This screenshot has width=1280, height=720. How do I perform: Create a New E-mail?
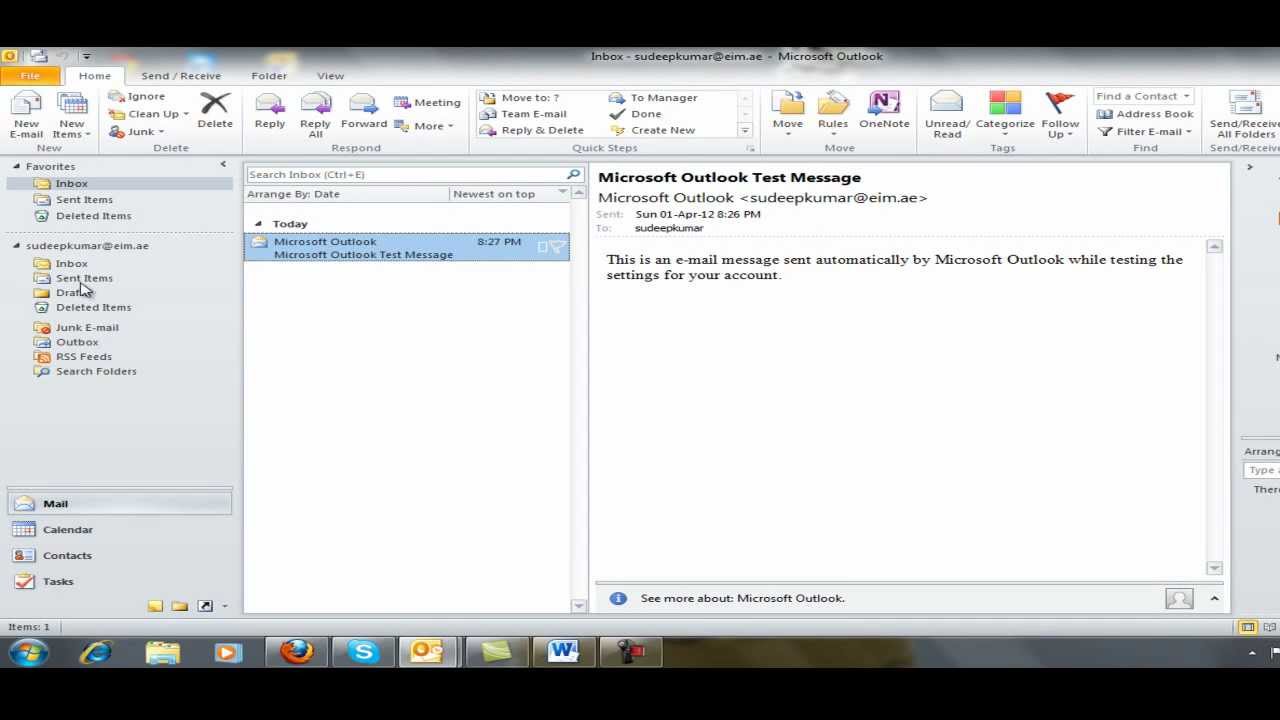pos(26,115)
